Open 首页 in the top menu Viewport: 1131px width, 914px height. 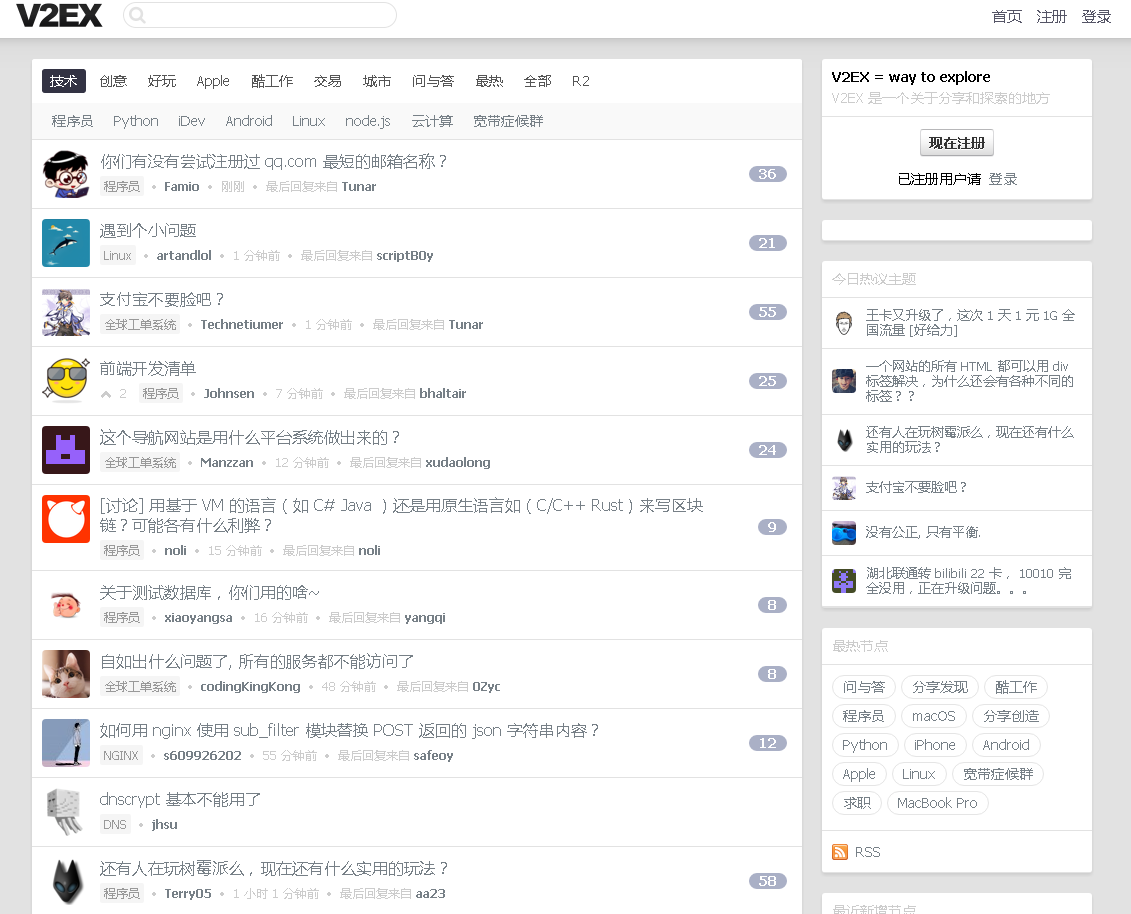[x=1006, y=16]
